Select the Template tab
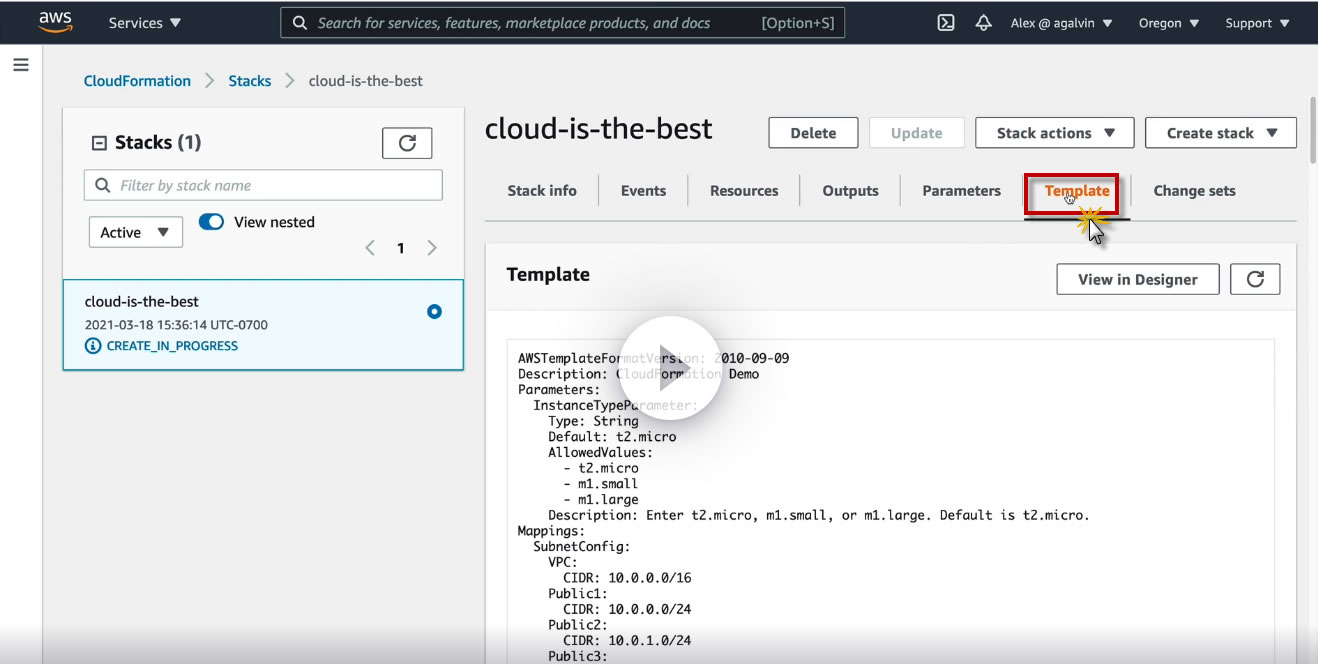Viewport: 1318px width, 664px height. point(1077,191)
